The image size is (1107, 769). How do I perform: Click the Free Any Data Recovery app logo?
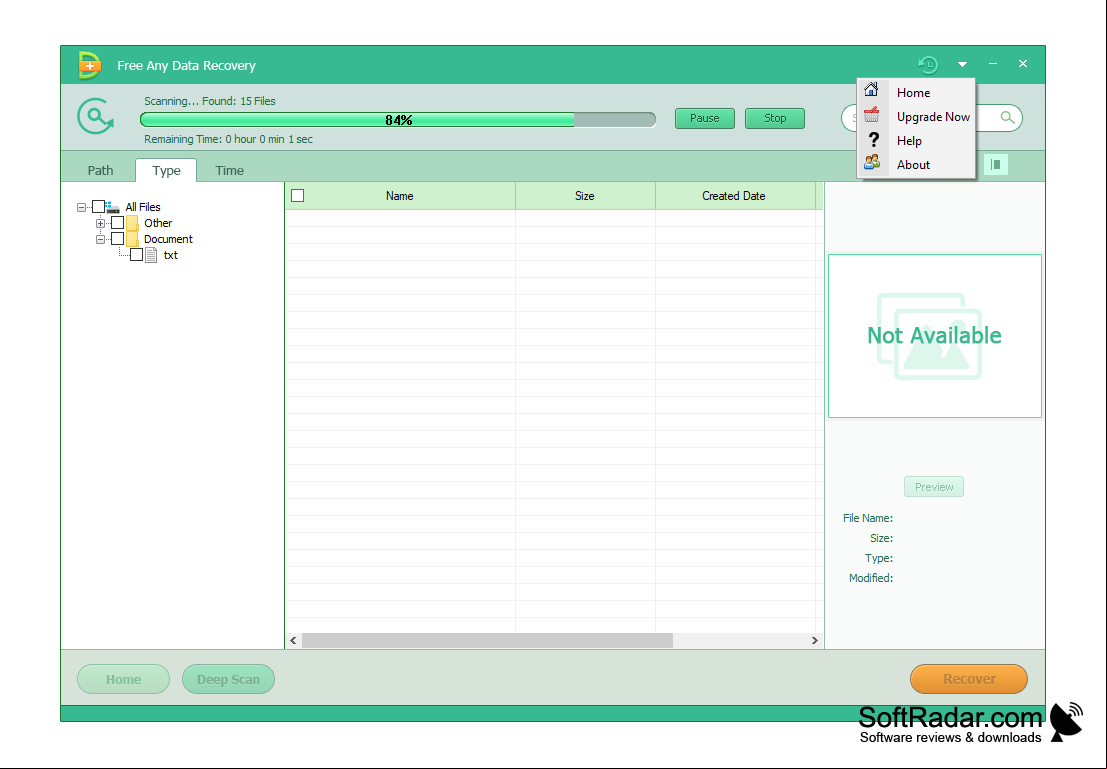(90, 65)
